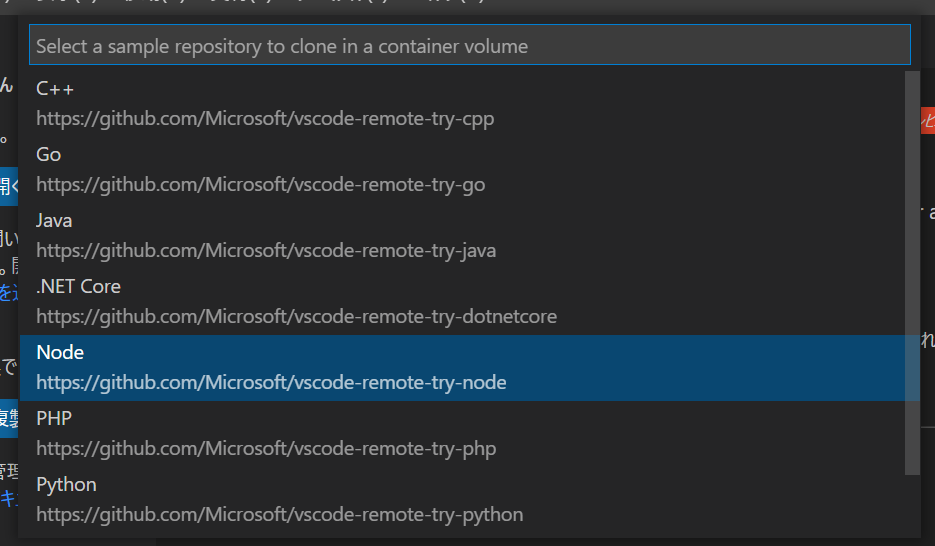
Task: Click the sample repository search input field
Action: click(x=469, y=45)
